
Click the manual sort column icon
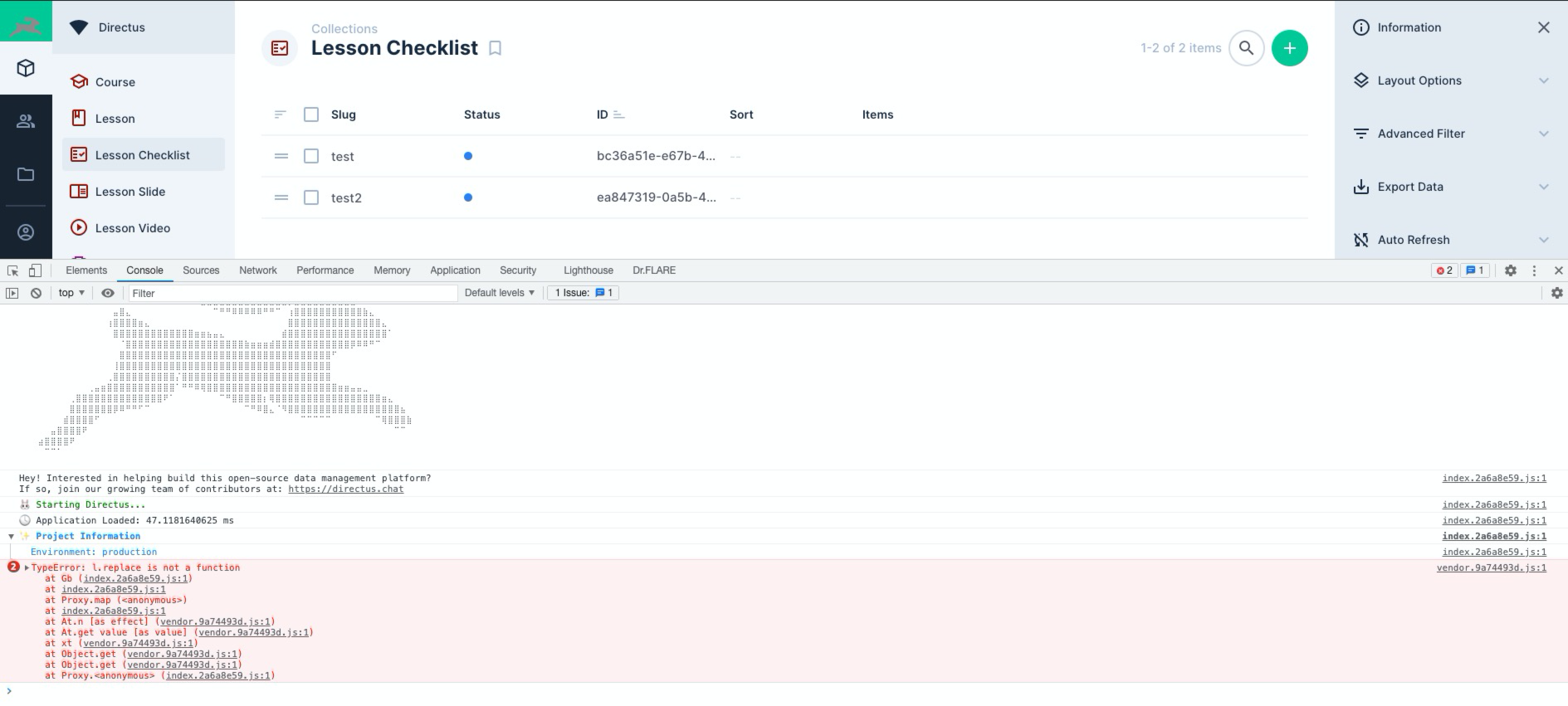pyautogui.click(x=281, y=114)
